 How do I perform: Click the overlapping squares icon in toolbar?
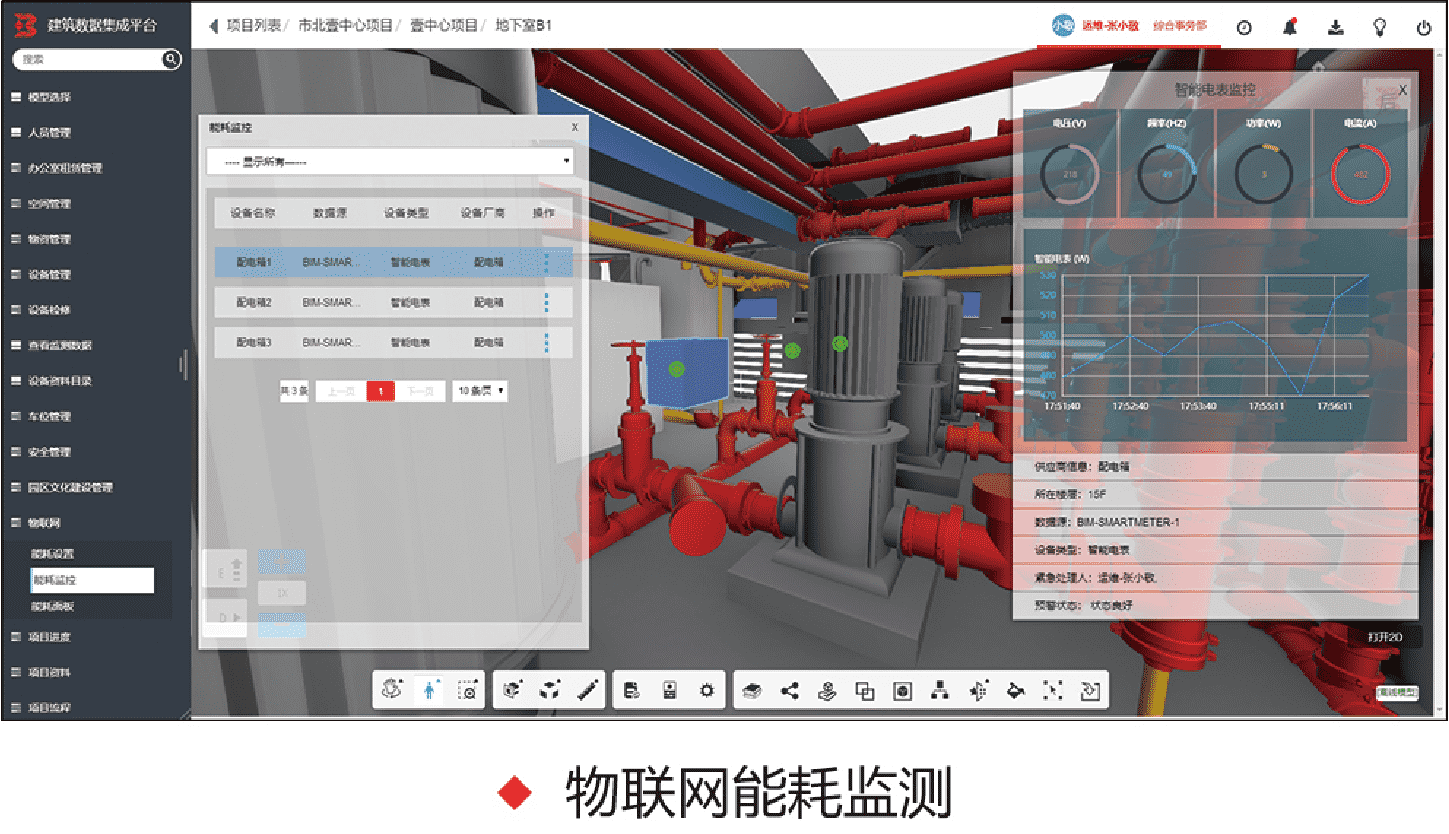click(x=865, y=690)
